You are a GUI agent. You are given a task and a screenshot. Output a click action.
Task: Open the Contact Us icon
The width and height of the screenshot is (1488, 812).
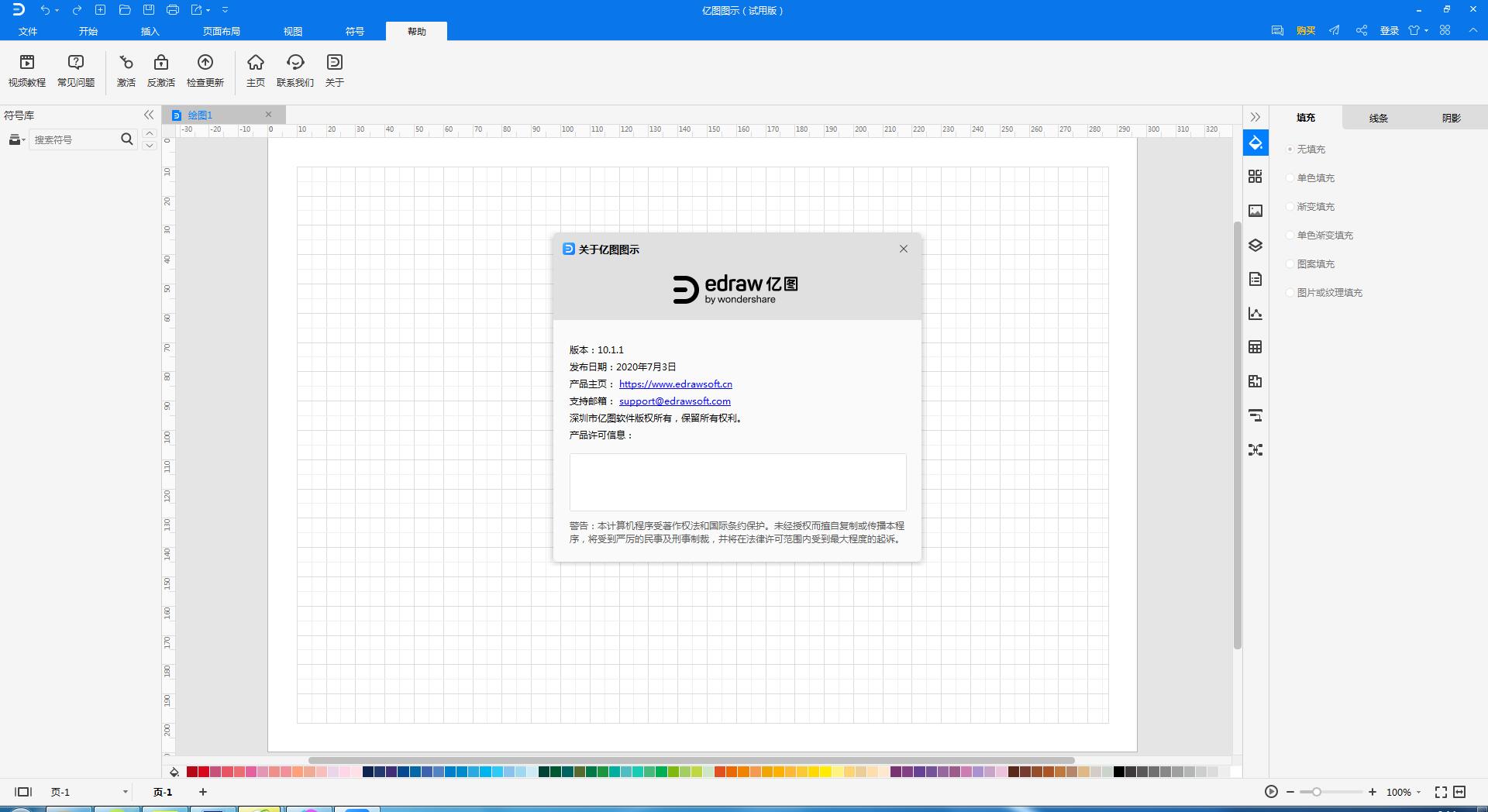295,63
